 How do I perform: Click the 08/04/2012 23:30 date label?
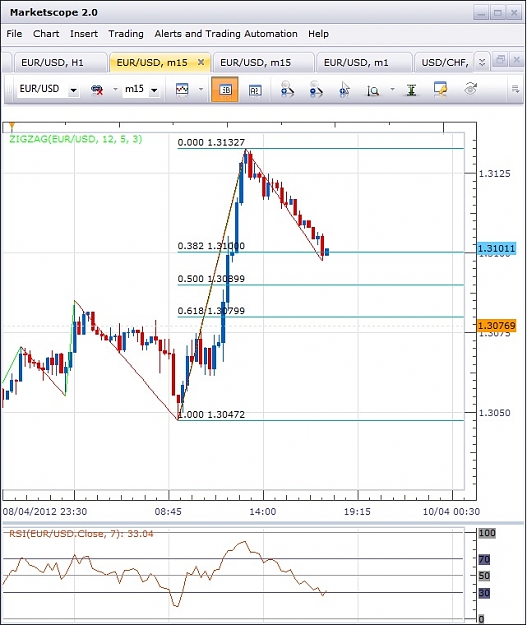tap(45, 511)
